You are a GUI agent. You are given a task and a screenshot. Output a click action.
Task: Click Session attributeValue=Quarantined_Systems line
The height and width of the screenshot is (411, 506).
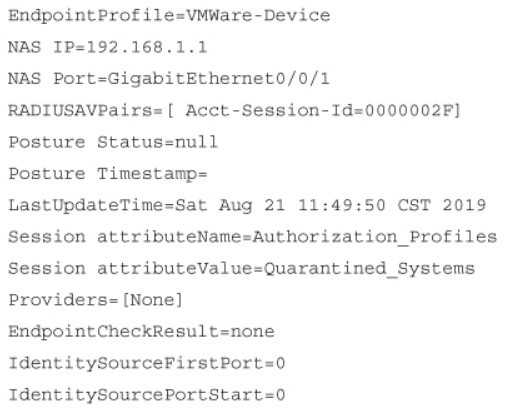point(241,269)
